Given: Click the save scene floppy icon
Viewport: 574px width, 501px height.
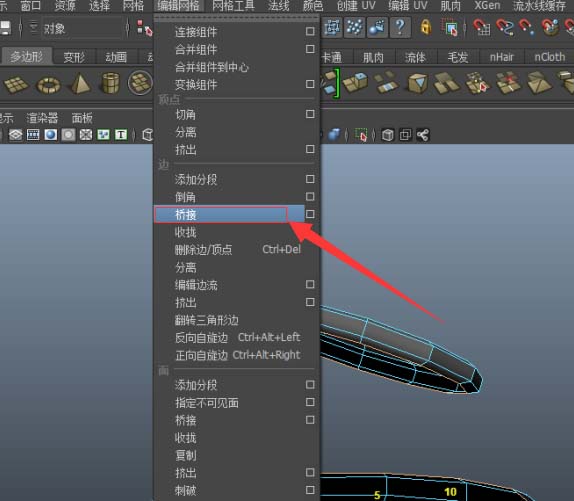Looking at the screenshot, I should tap(5, 28).
